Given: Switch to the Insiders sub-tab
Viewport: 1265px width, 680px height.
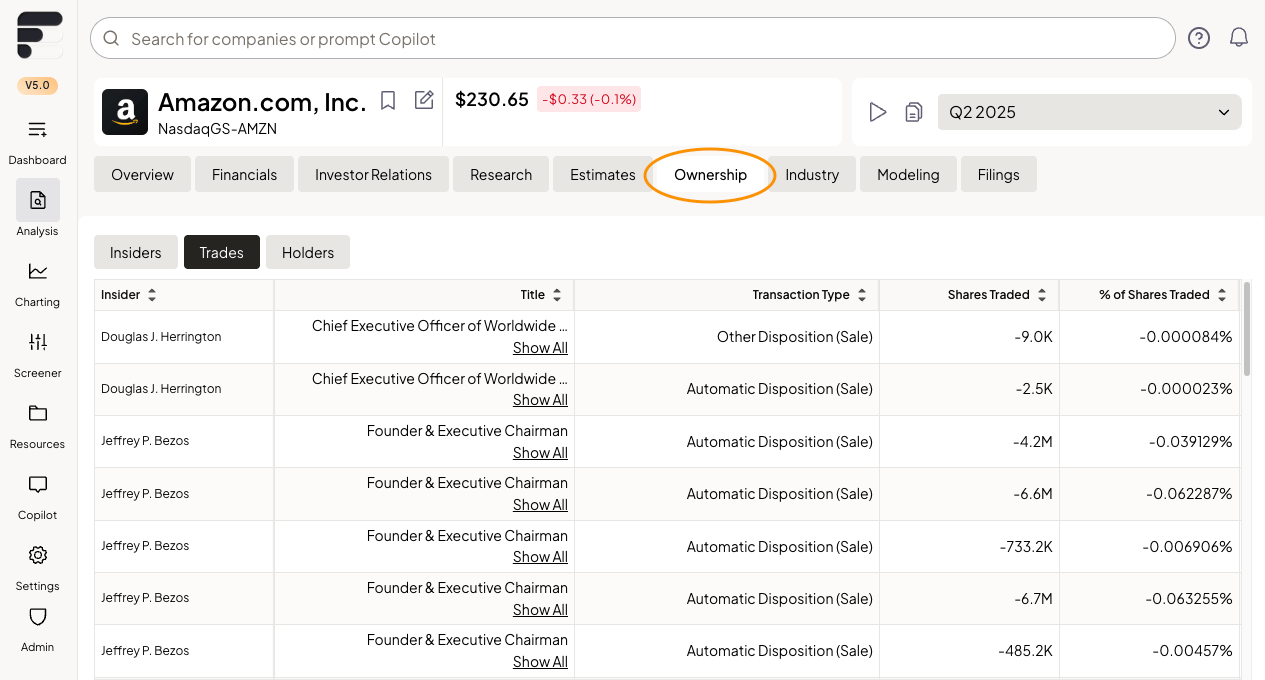Looking at the screenshot, I should pos(135,252).
